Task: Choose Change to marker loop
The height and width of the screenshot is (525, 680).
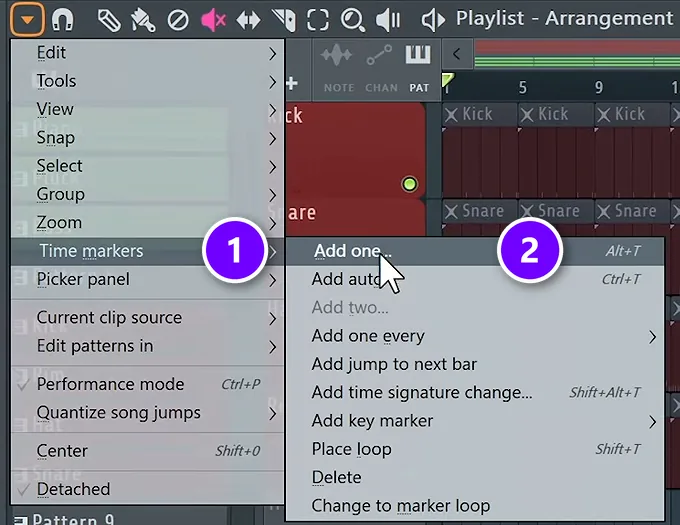Action: 475,506
